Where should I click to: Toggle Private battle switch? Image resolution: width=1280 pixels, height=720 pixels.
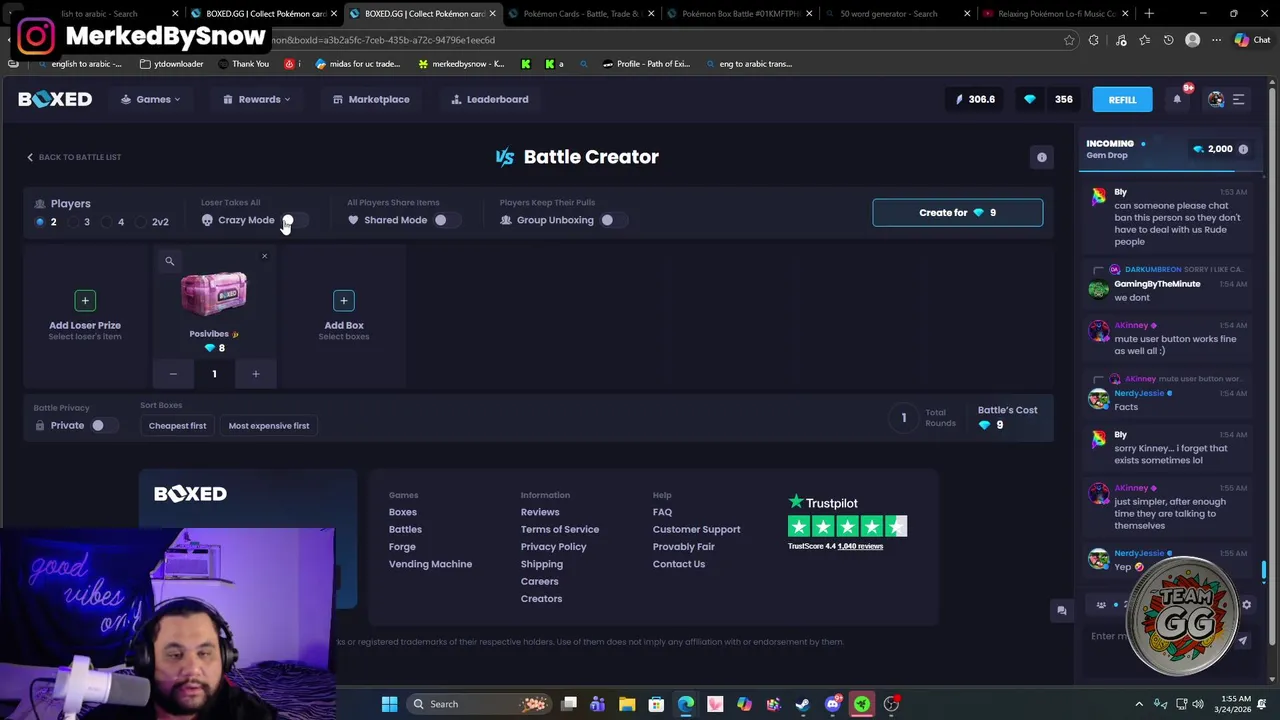click(x=104, y=426)
